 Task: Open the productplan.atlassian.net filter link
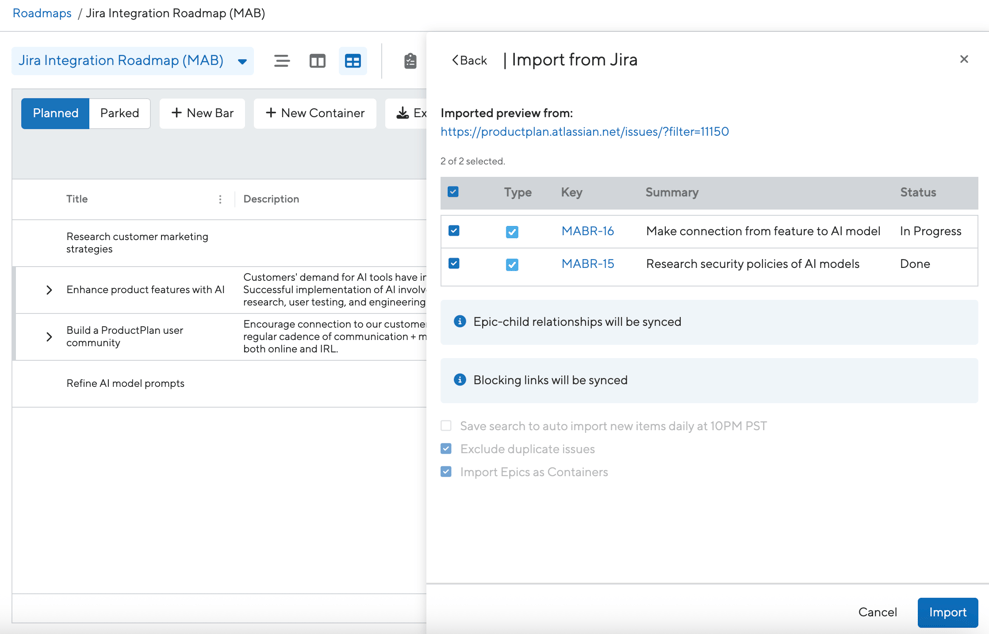tap(585, 132)
